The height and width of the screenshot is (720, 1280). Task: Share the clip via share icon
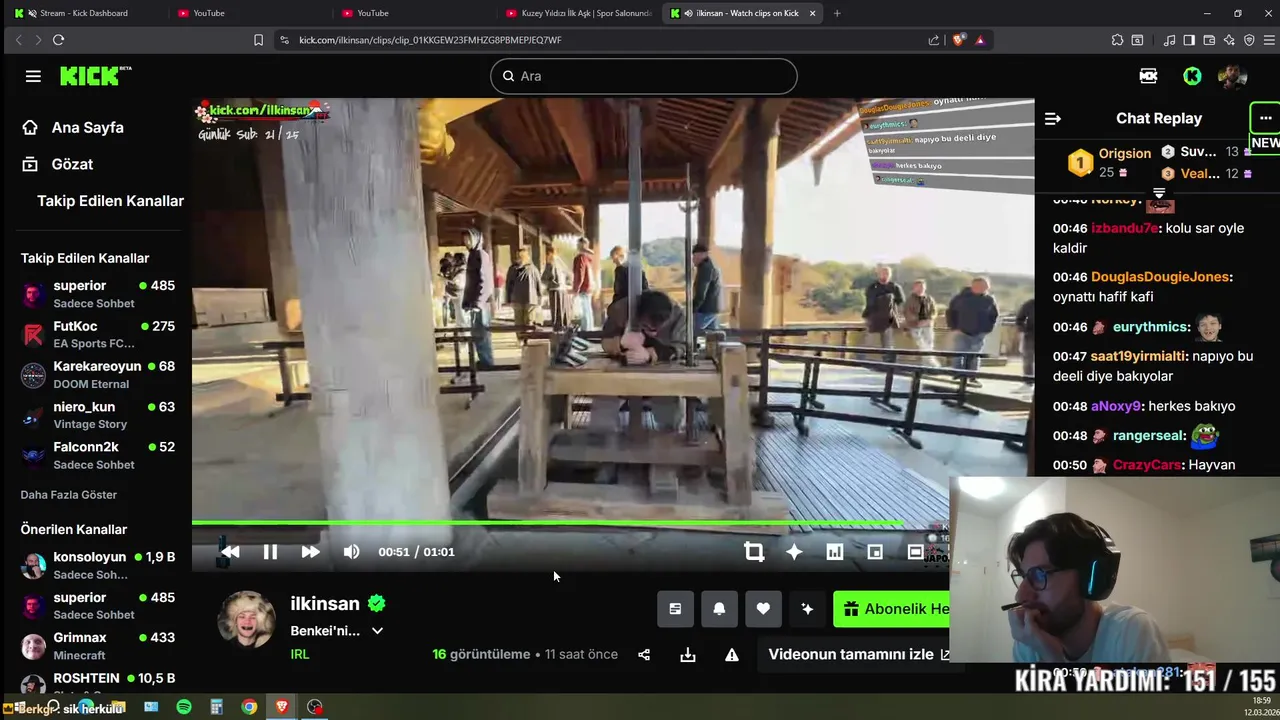click(644, 655)
